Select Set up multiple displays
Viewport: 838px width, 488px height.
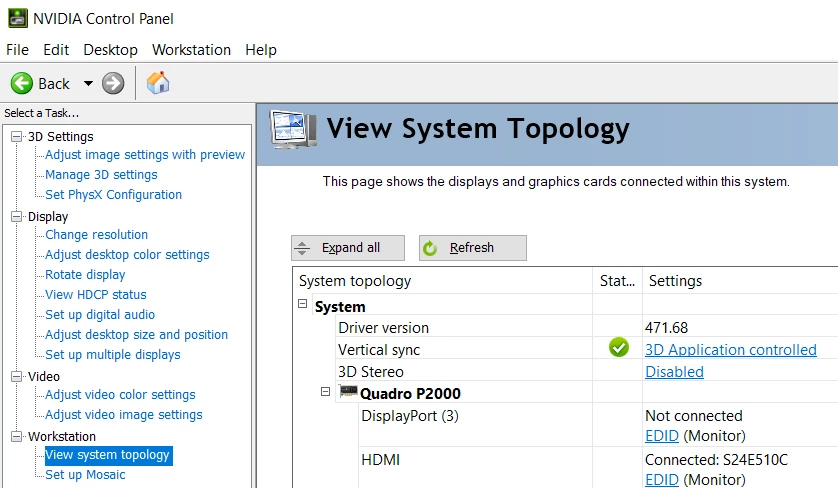point(113,354)
